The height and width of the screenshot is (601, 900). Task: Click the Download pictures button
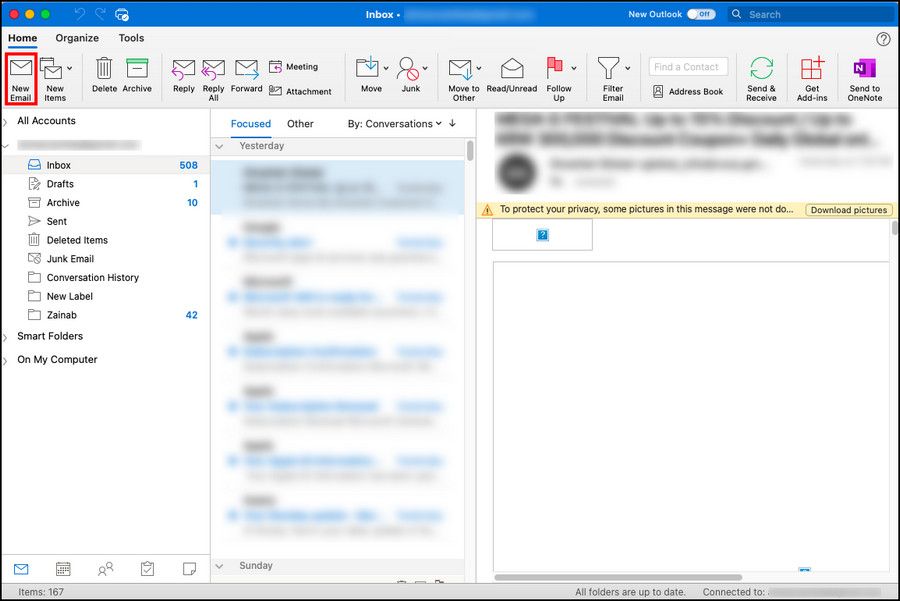[849, 210]
